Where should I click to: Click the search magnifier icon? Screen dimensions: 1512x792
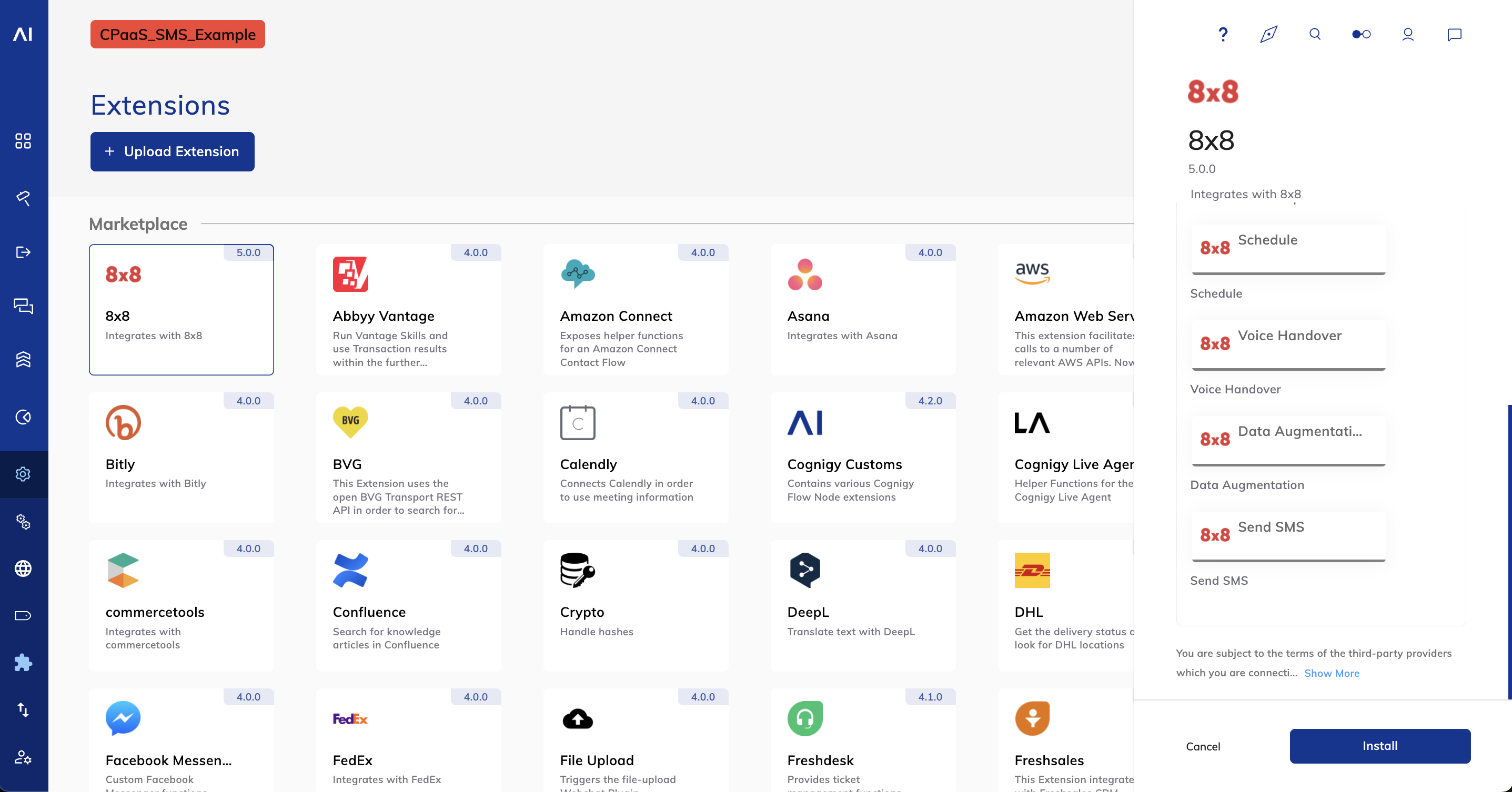click(1315, 34)
